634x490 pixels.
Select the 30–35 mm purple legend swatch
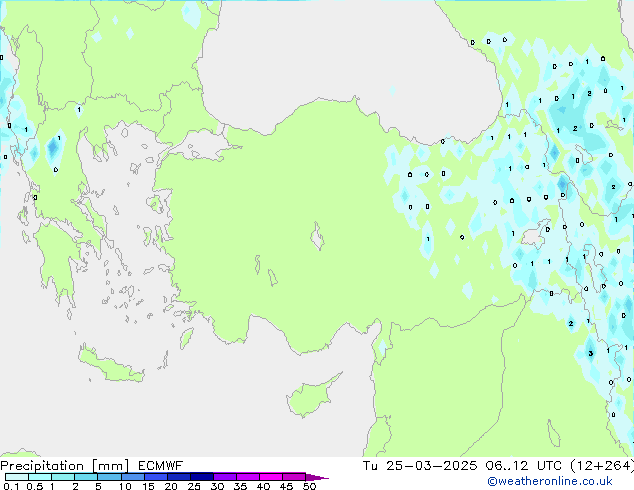(x=224, y=477)
